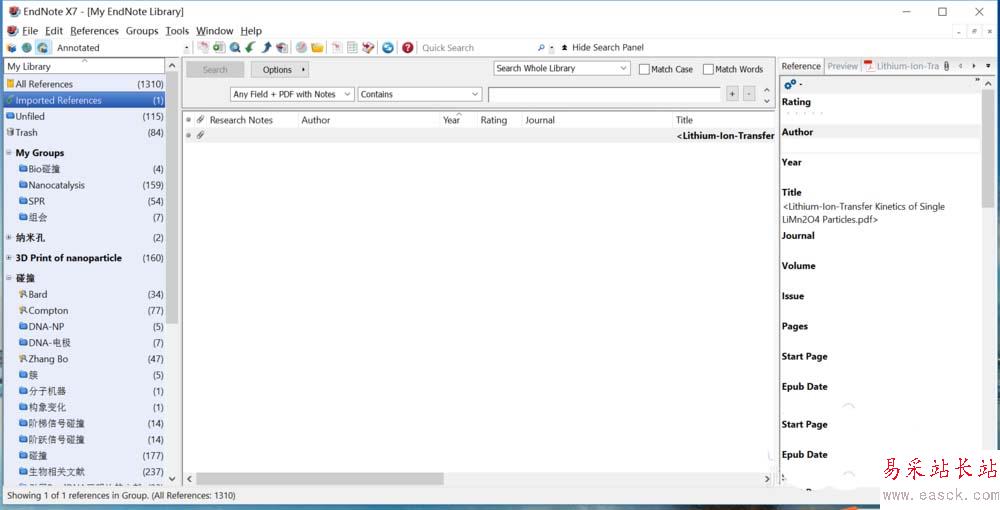The image size is (1000, 510).
Task: Click the Author field in Reference panel
Action: 879,146
